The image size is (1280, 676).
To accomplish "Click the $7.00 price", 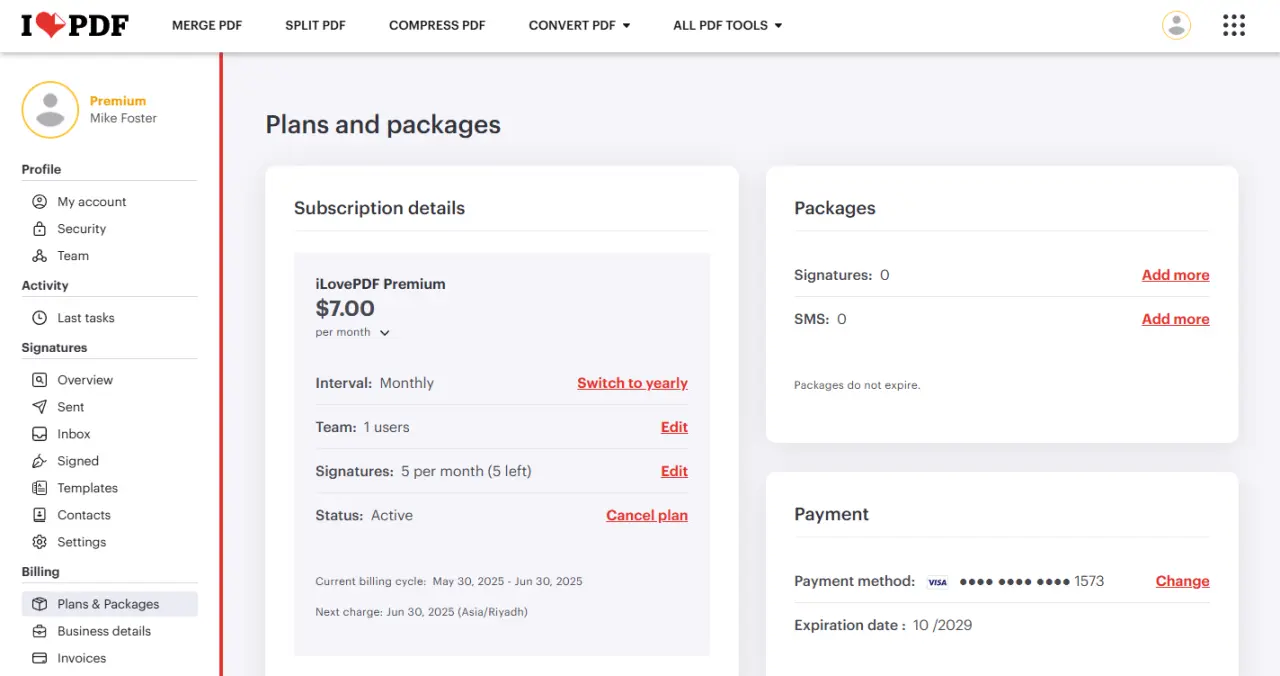I will pyautogui.click(x=345, y=308).
